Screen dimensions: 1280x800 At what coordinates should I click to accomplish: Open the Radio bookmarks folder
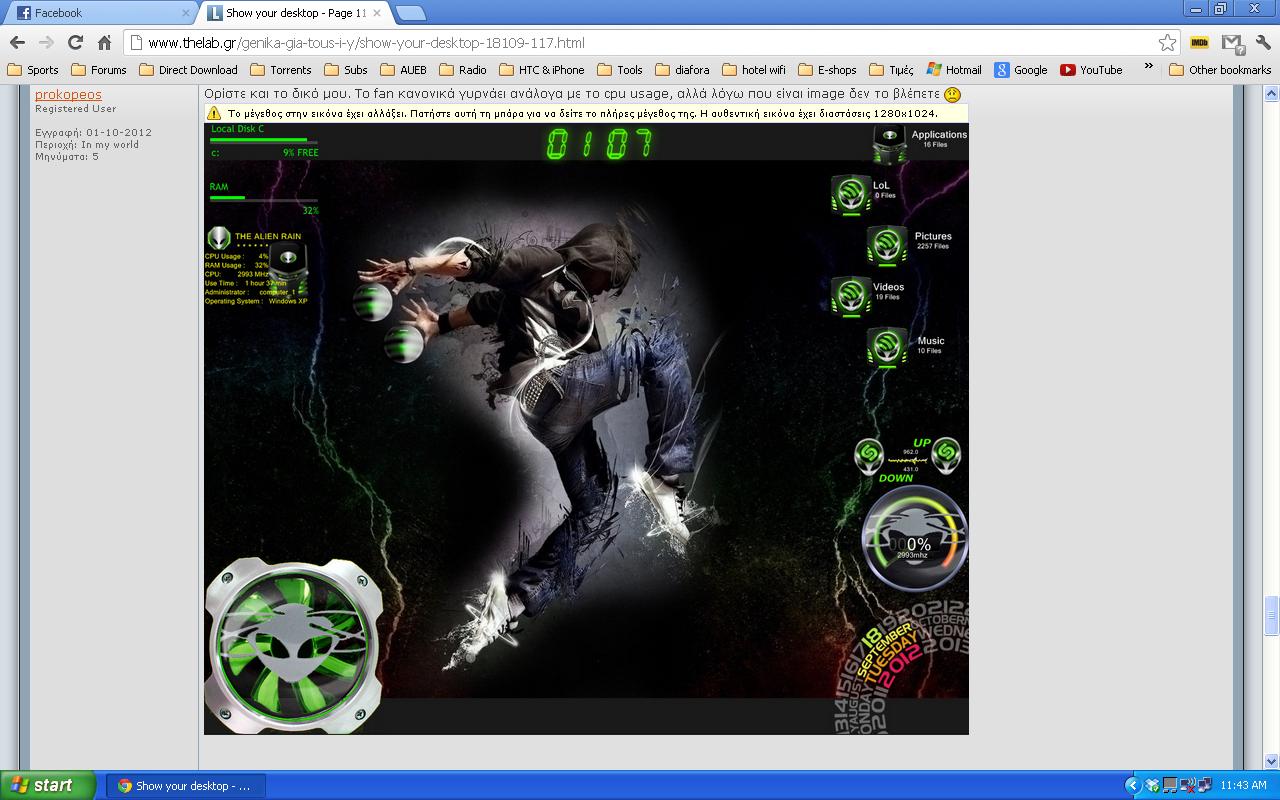tap(463, 70)
